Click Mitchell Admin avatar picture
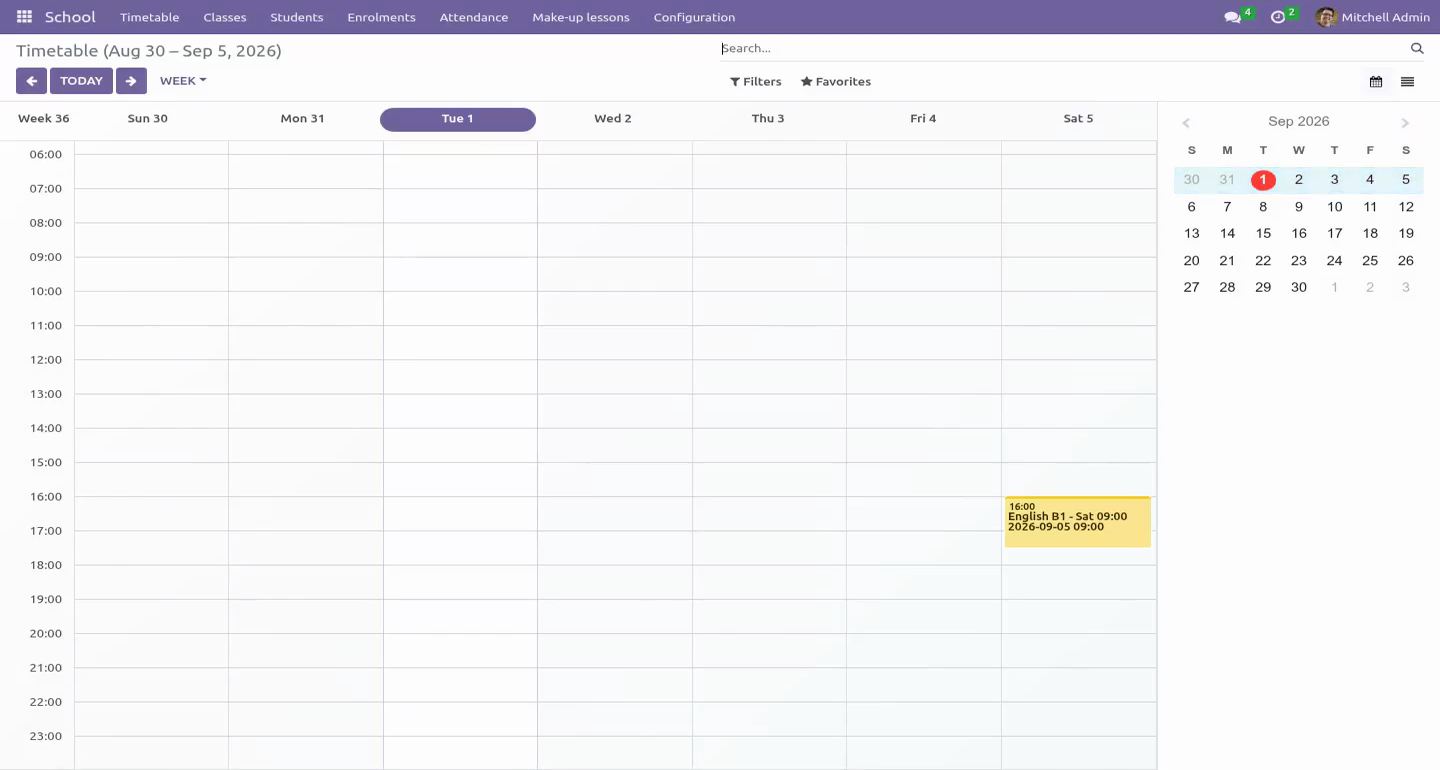The height and width of the screenshot is (770, 1440). [x=1326, y=17]
